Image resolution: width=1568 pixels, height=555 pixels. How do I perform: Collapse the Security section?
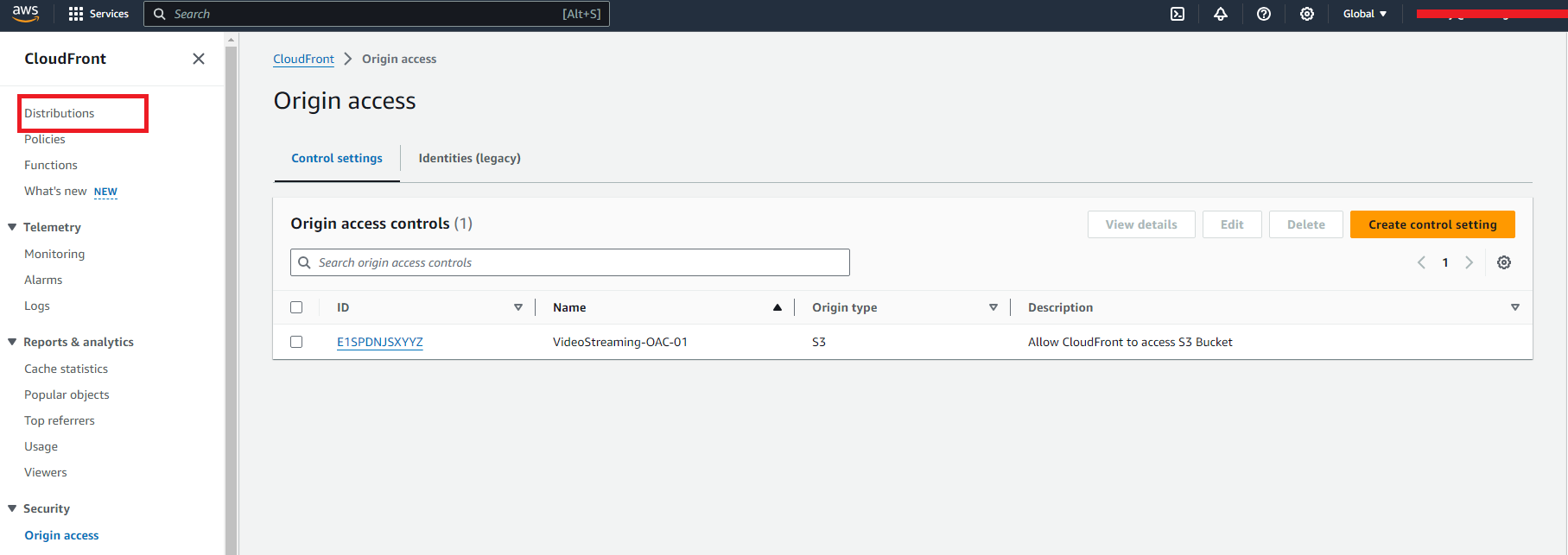pyautogui.click(x=12, y=508)
